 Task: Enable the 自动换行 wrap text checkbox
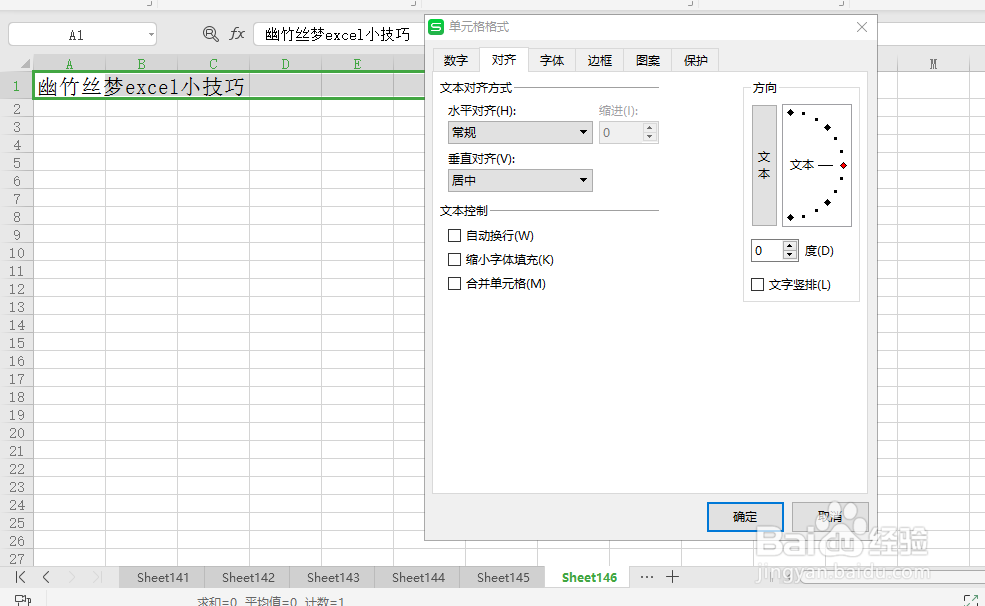pos(455,235)
